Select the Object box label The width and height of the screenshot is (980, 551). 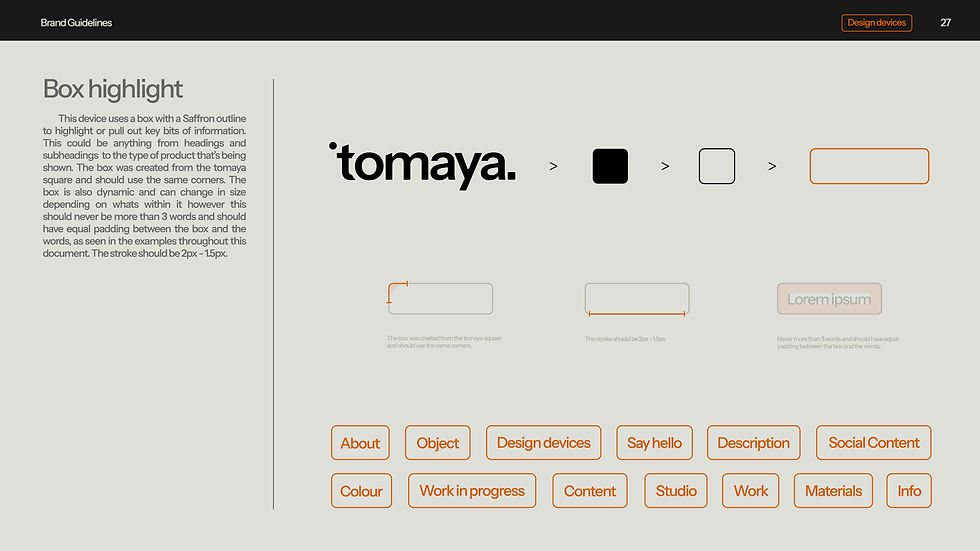438,443
